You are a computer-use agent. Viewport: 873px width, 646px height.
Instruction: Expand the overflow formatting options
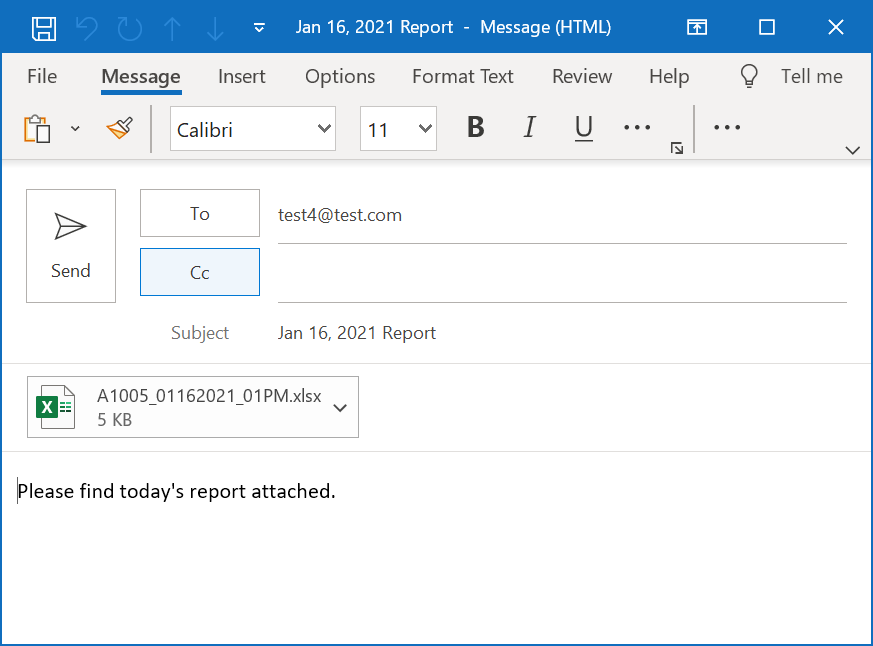[x=637, y=128]
